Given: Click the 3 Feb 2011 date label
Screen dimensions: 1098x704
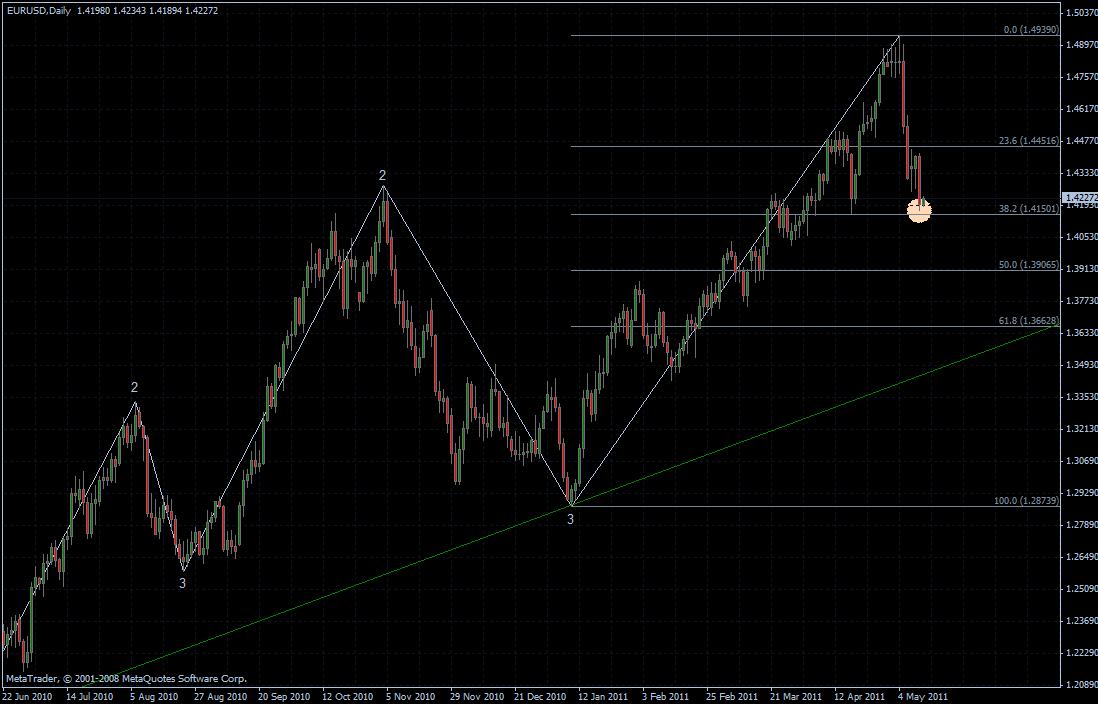Looking at the screenshot, I should (x=666, y=697).
